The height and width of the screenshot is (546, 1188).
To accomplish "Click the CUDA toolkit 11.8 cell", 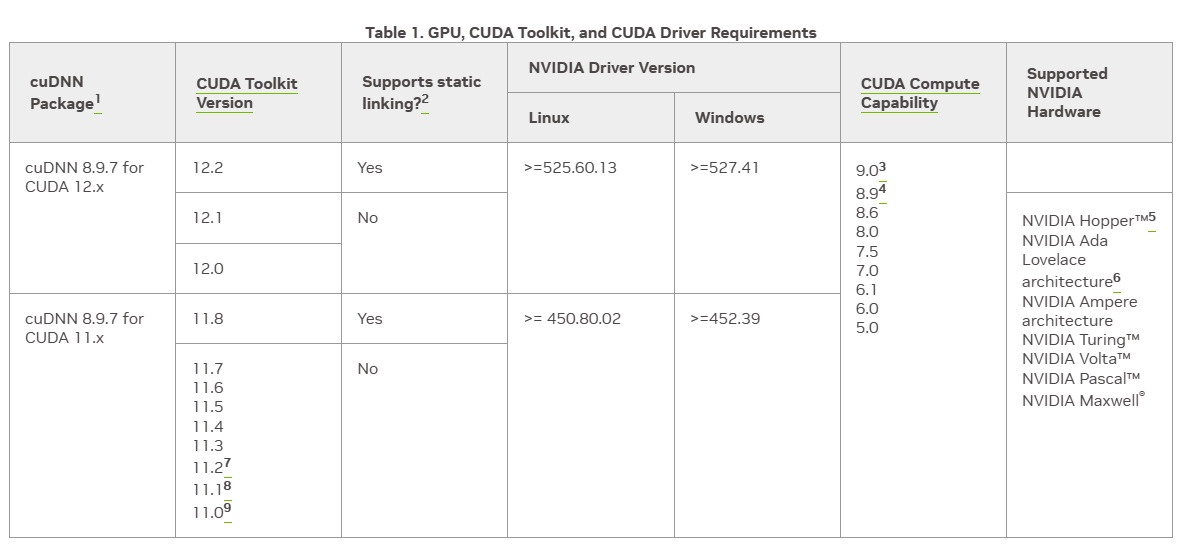I will tap(258, 318).
